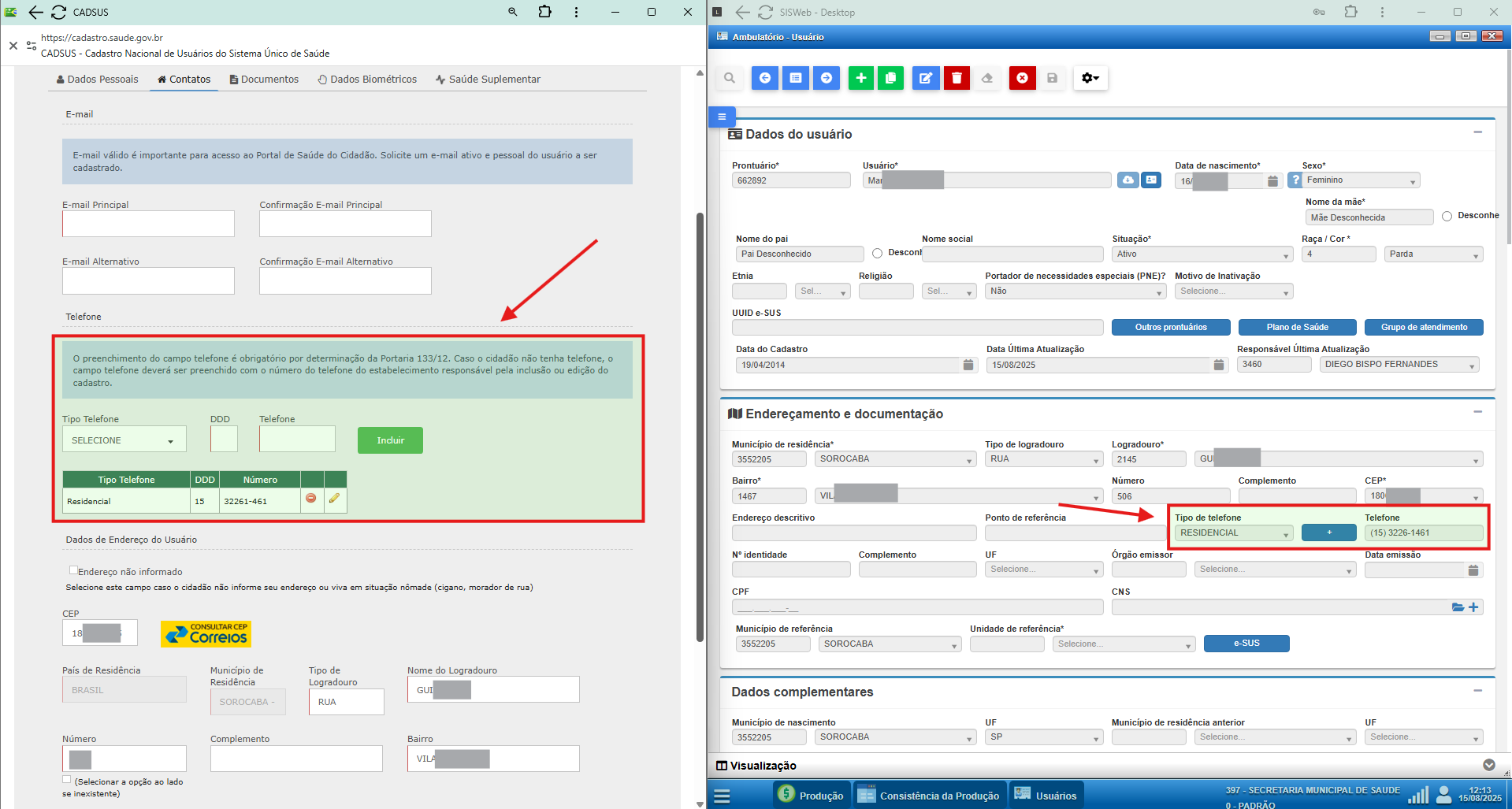Open the Tipo Telefone SELECIONE dropdown
This screenshot has height=809, width=1512.
pyautogui.click(x=124, y=440)
